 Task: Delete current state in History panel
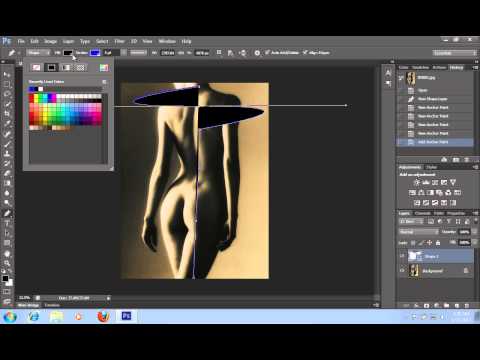(467, 160)
